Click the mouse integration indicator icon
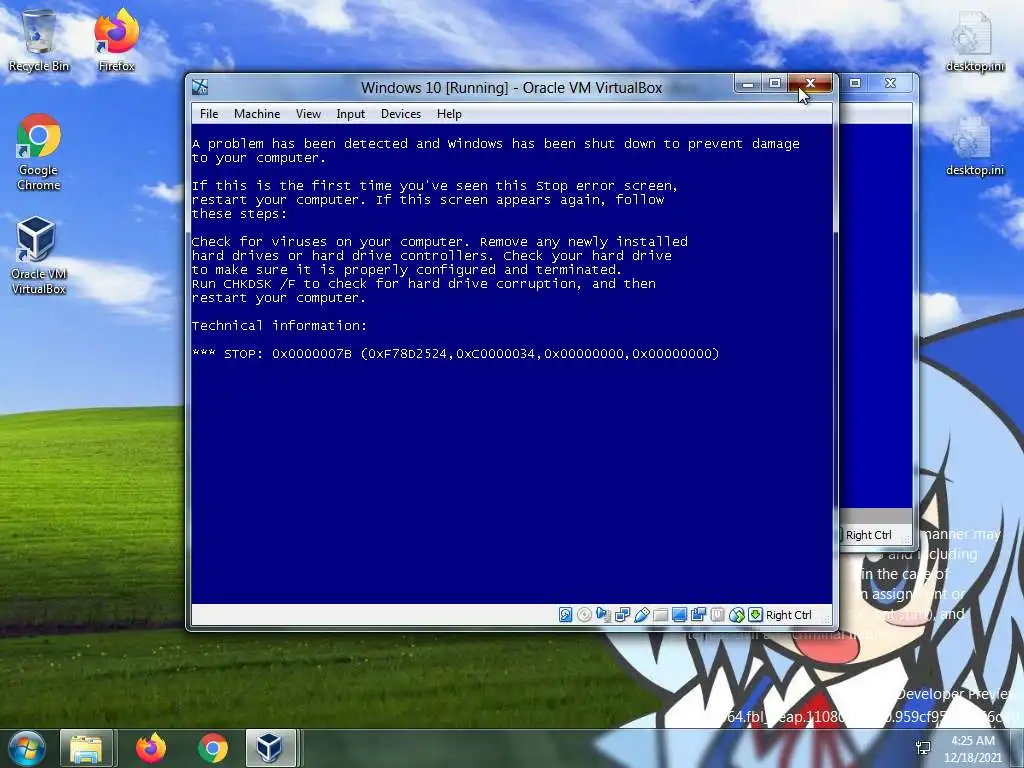 [x=737, y=615]
